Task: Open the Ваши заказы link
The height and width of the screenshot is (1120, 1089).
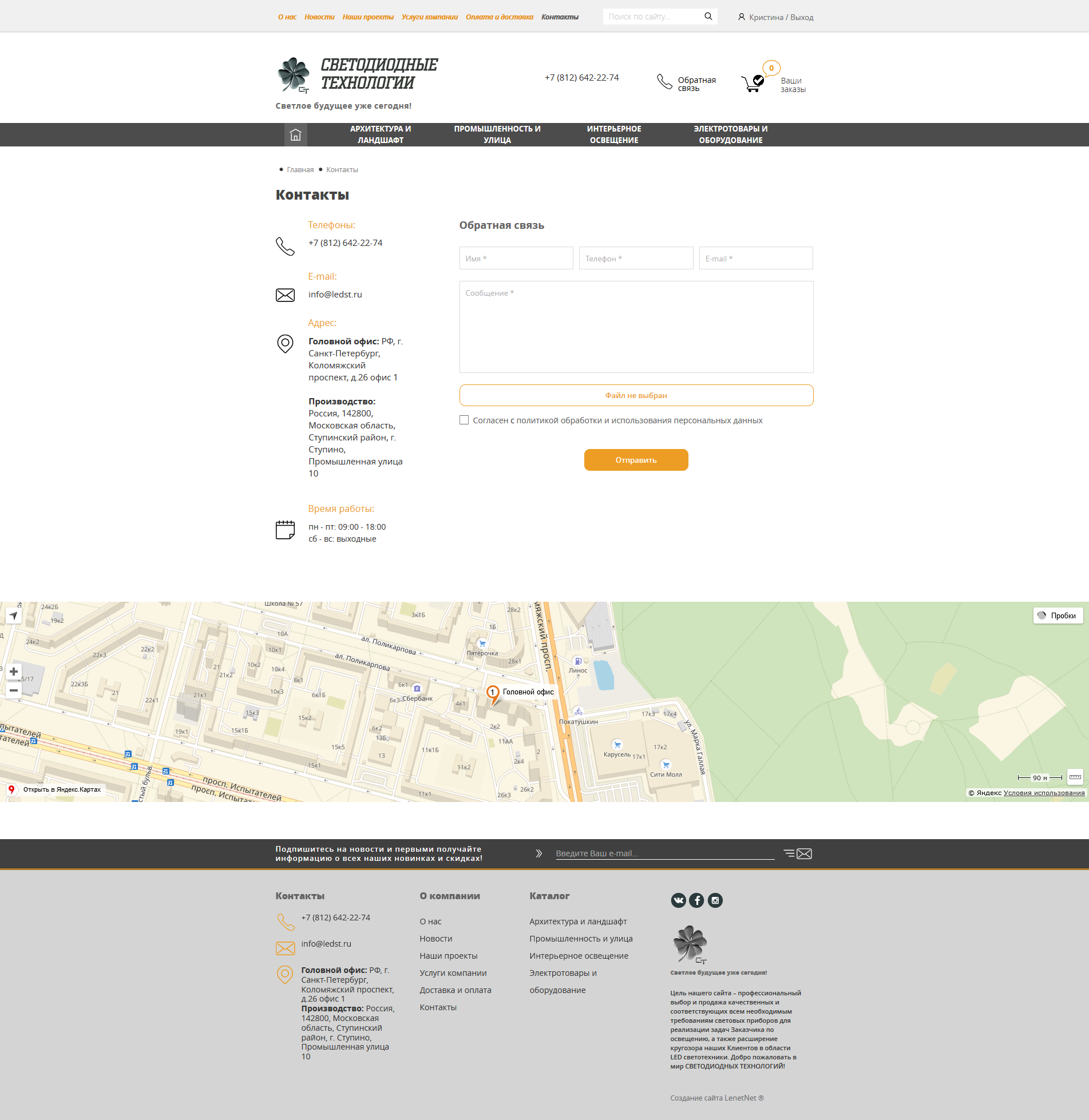Action: (x=793, y=85)
